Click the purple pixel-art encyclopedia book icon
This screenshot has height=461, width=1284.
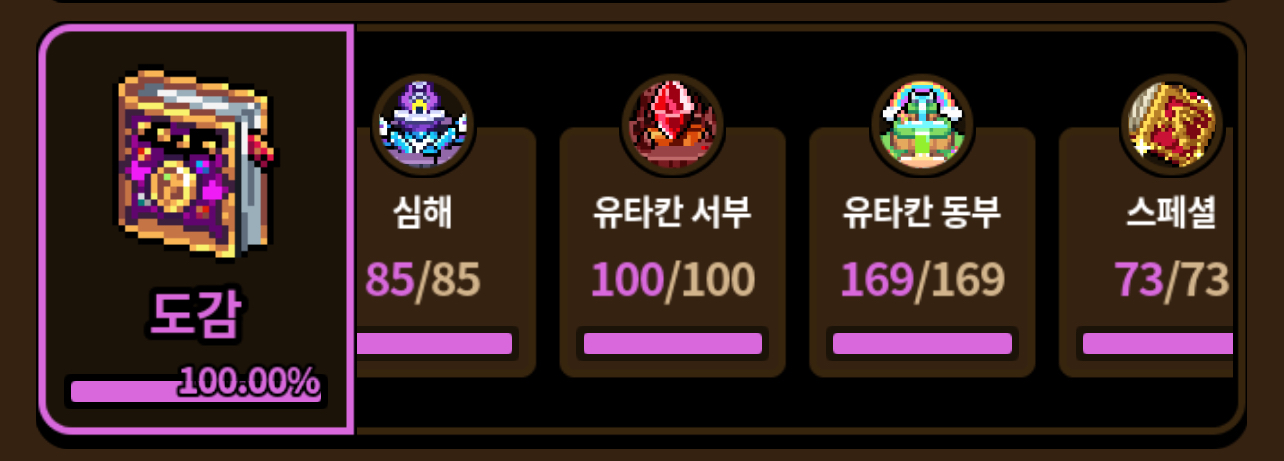click(x=196, y=165)
